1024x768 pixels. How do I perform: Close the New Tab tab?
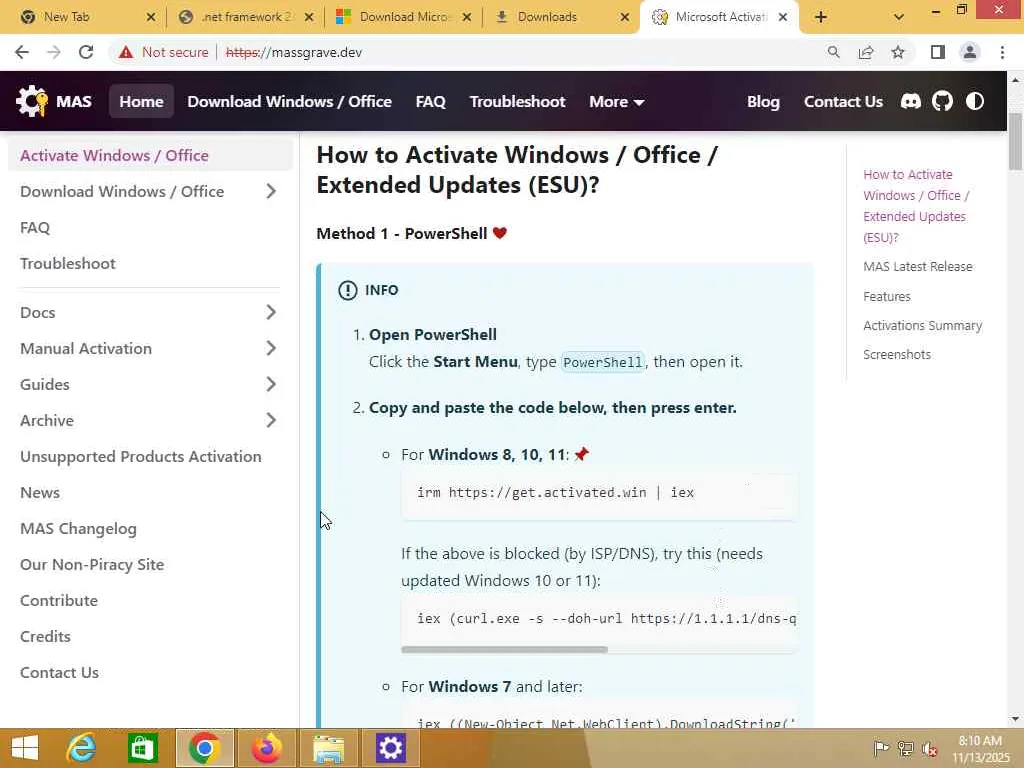pos(151,17)
